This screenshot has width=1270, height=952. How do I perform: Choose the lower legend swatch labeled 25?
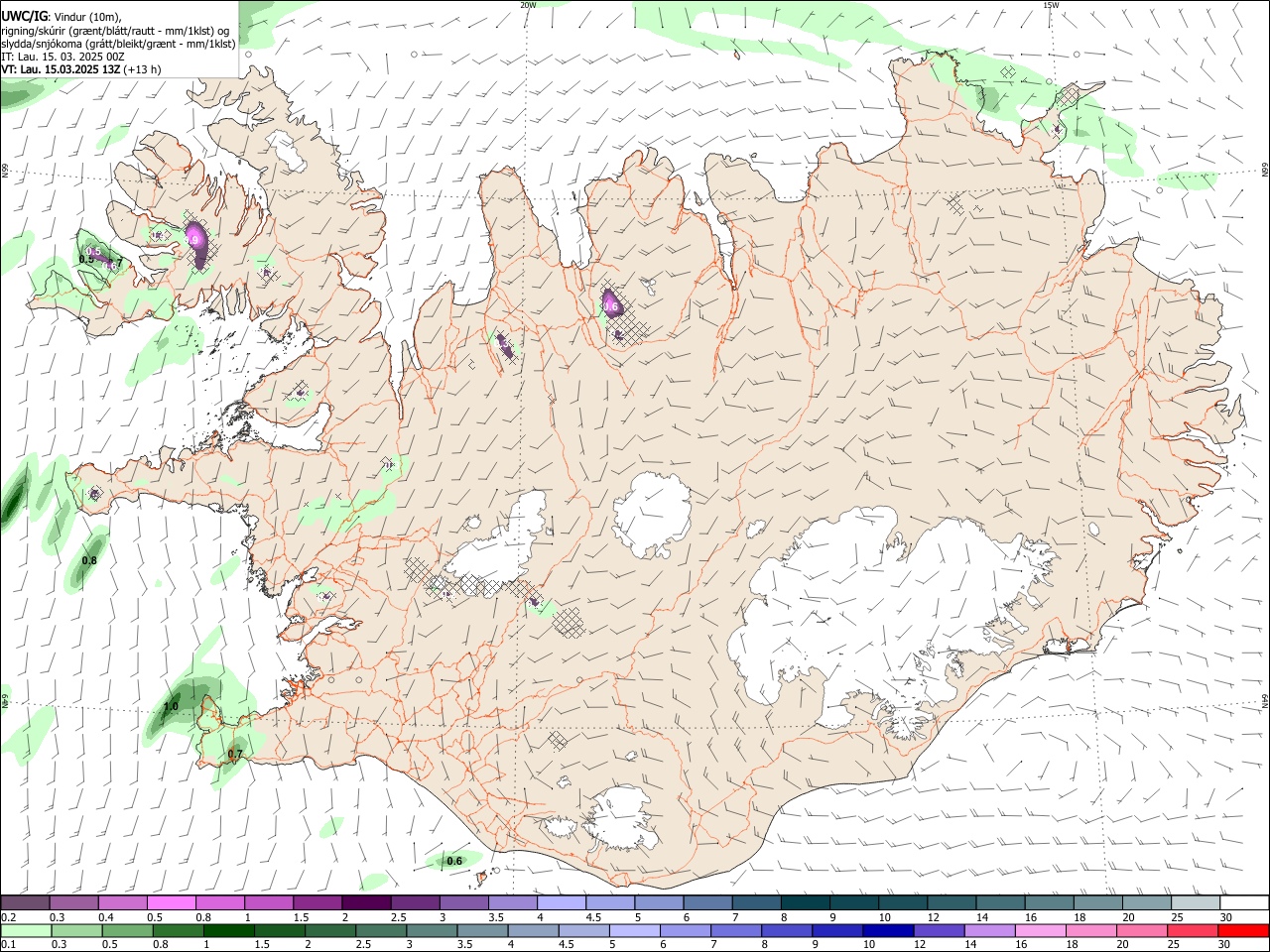[1193, 931]
